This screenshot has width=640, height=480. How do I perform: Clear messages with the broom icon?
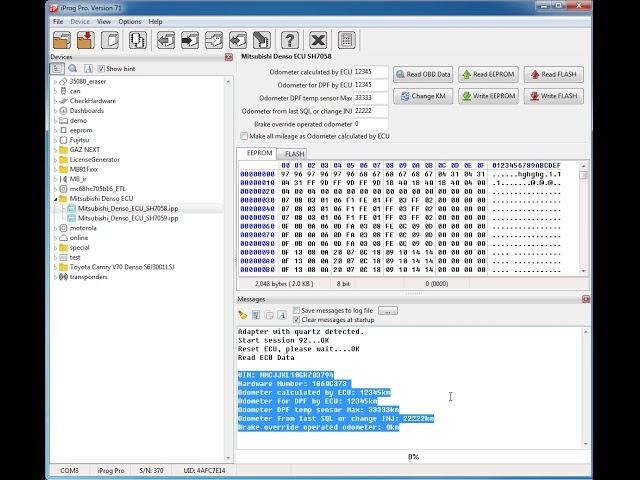click(243, 315)
